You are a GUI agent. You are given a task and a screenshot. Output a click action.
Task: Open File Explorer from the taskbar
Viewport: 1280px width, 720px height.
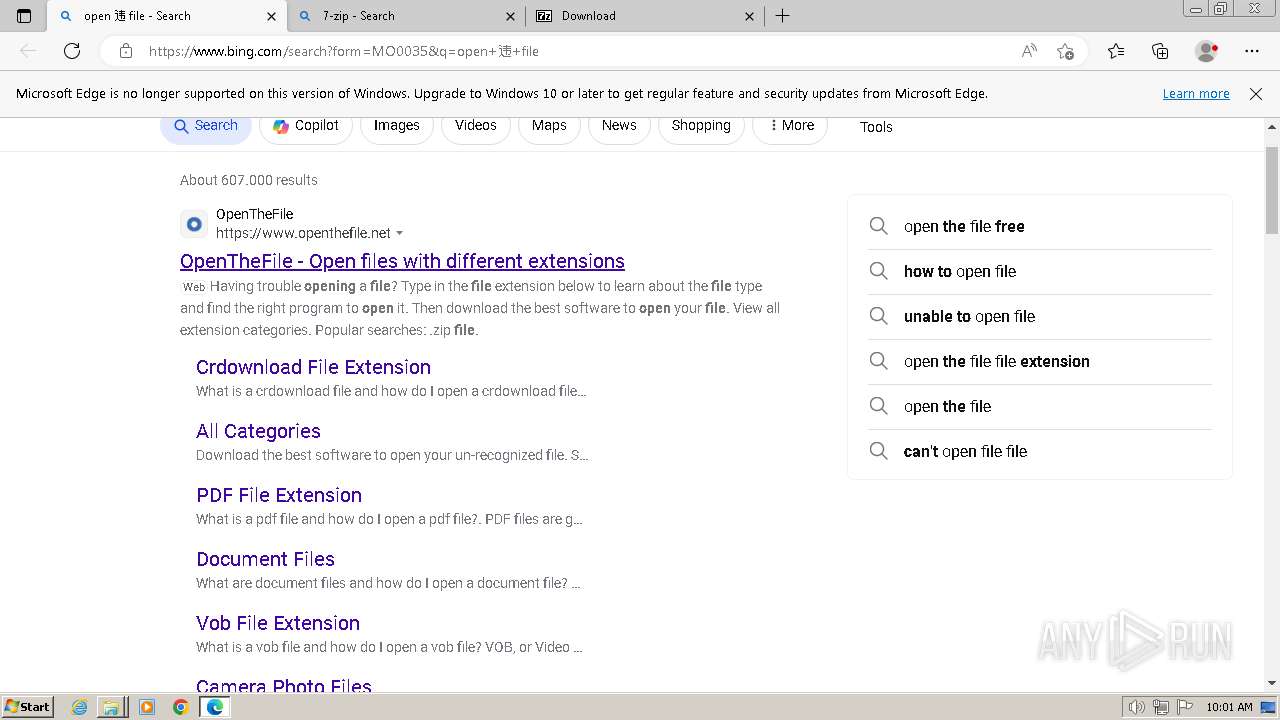pyautogui.click(x=111, y=707)
